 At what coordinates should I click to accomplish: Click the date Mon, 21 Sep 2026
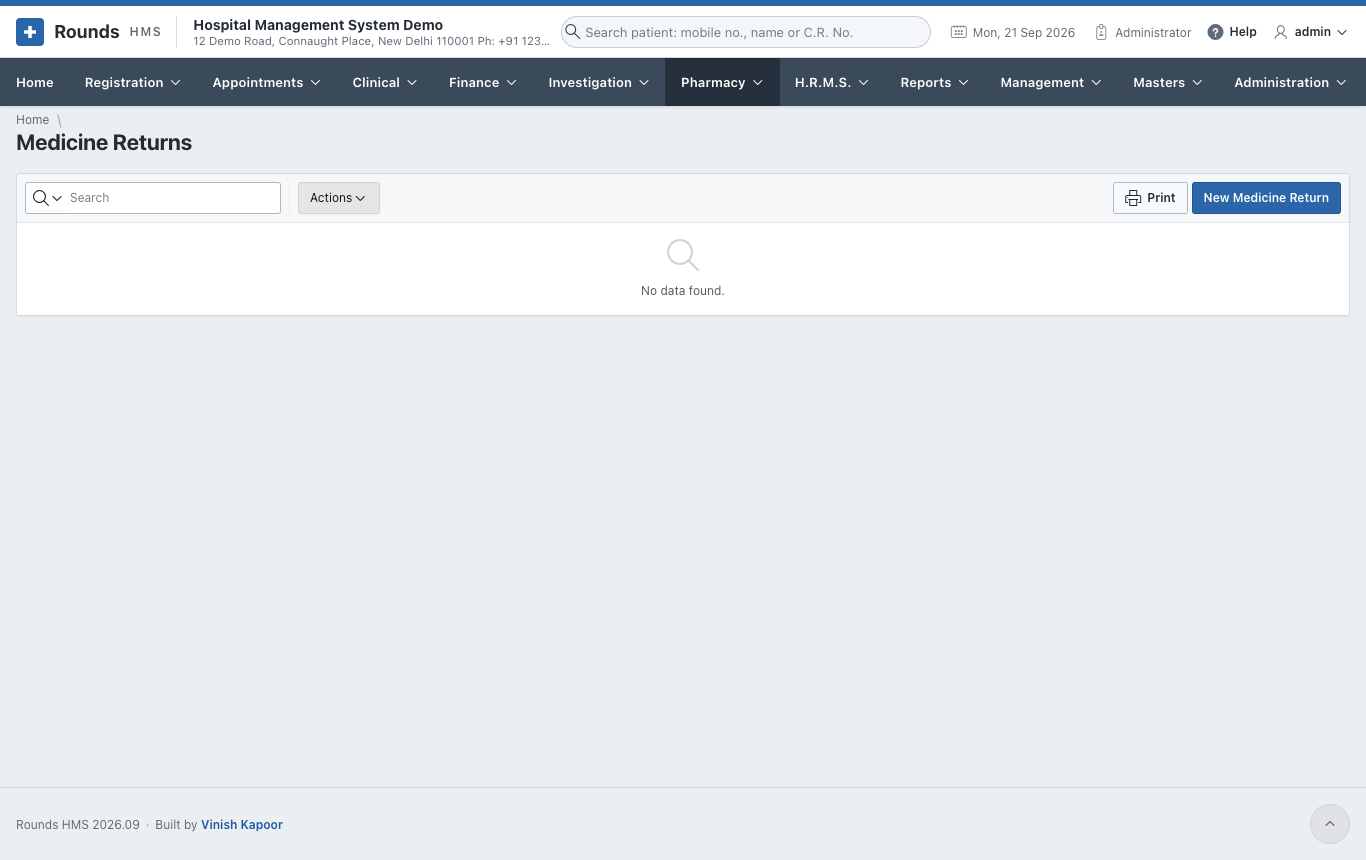click(1024, 32)
